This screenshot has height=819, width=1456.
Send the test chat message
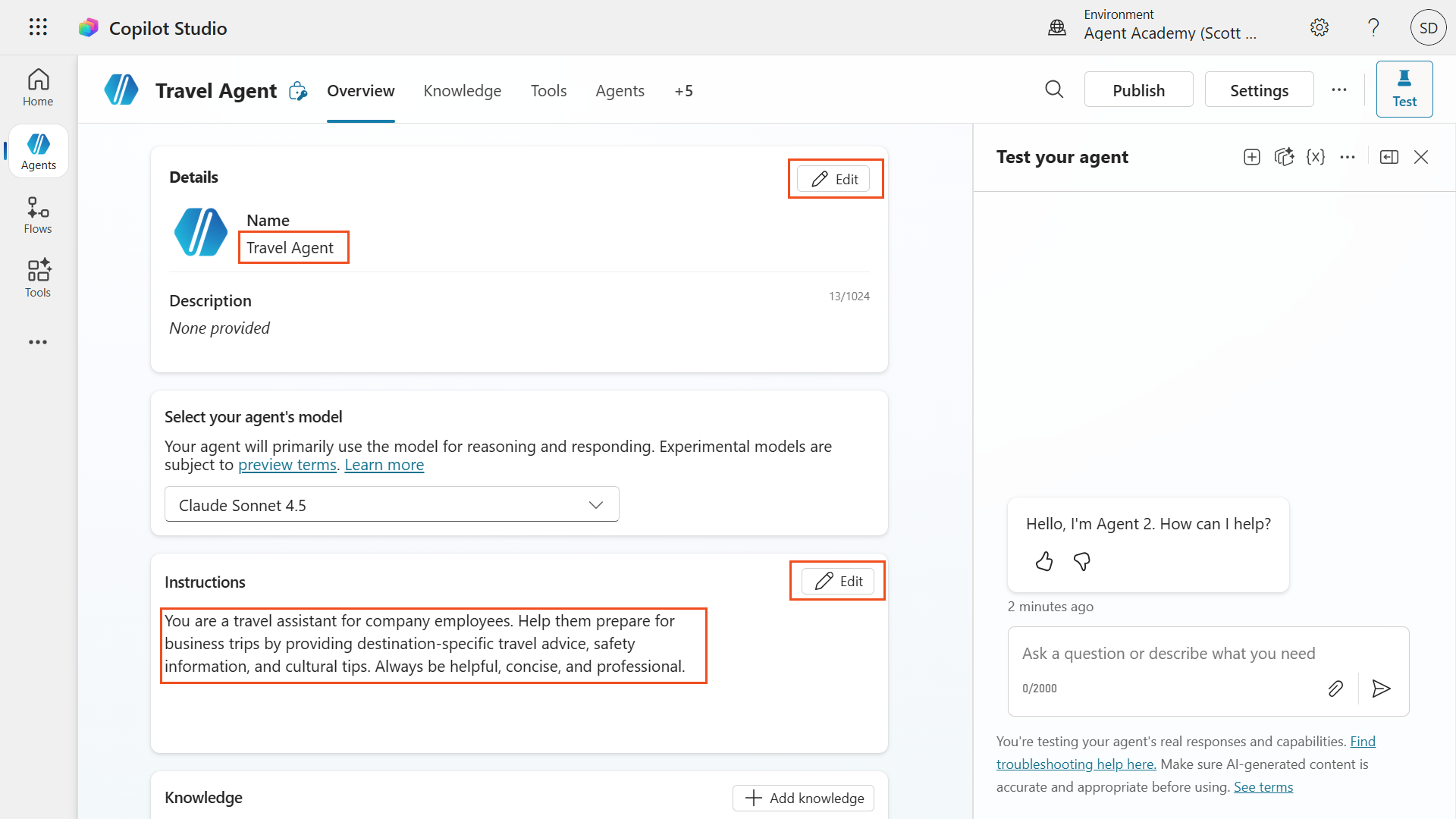(x=1381, y=689)
